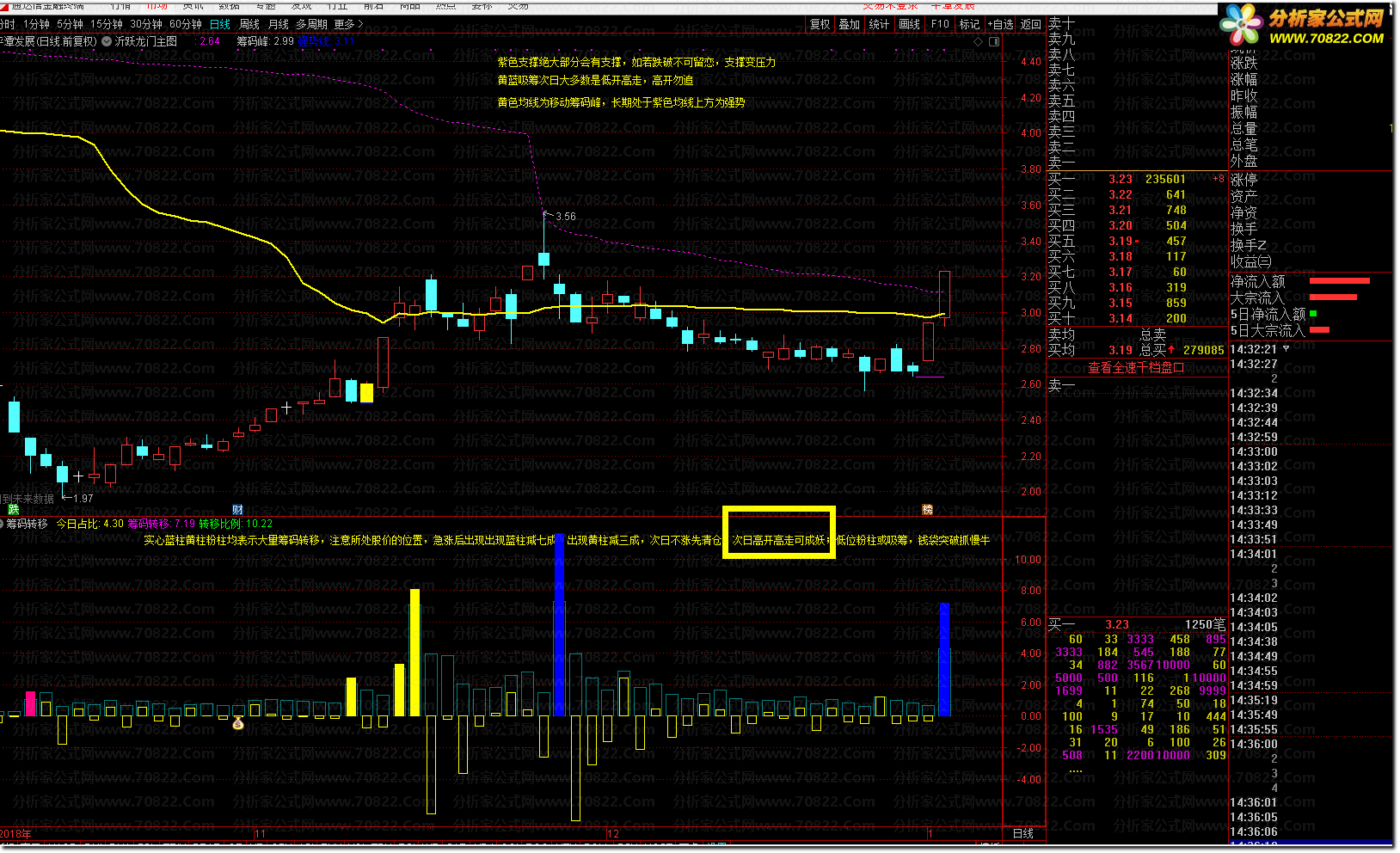Click the 返回 back button
This screenshot has width=1400, height=853.
click(x=1031, y=24)
